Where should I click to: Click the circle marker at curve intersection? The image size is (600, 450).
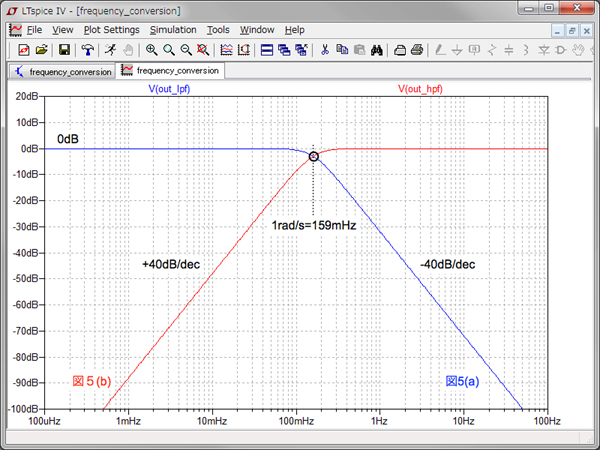[x=313, y=156]
